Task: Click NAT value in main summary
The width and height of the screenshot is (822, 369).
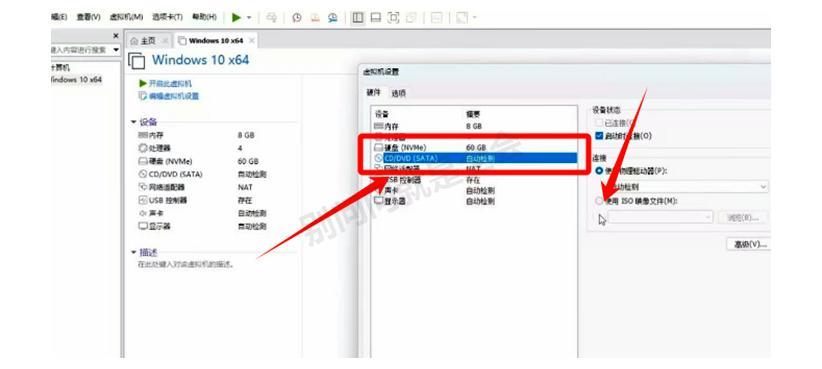Action: coord(245,187)
